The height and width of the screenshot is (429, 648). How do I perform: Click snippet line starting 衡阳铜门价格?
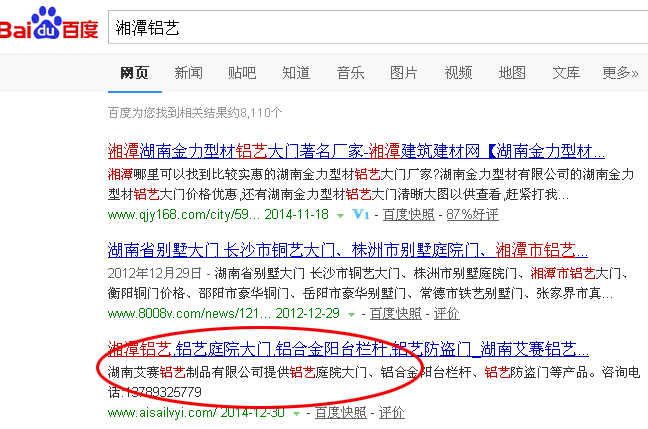pos(360,293)
